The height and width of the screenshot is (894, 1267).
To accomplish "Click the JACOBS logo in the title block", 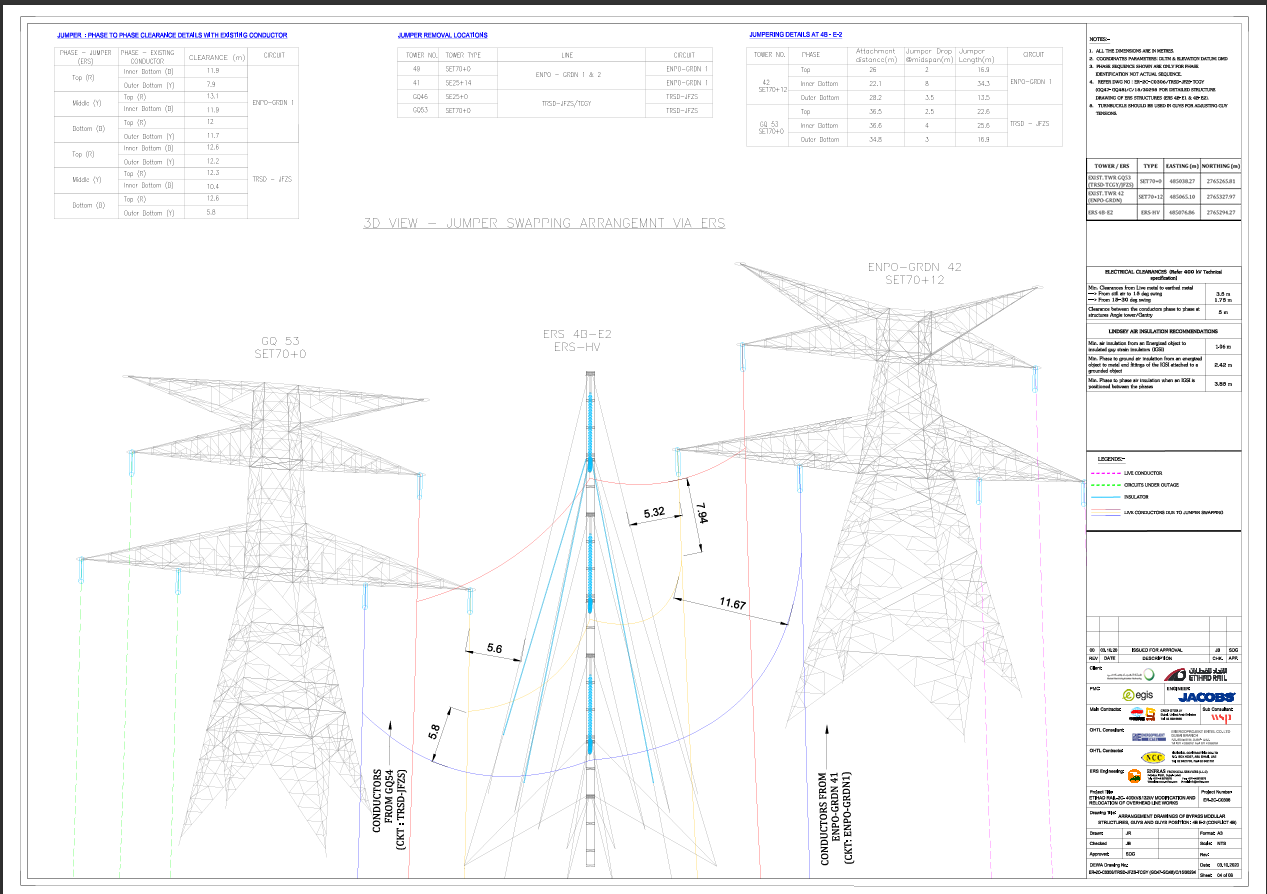I will (1208, 696).
